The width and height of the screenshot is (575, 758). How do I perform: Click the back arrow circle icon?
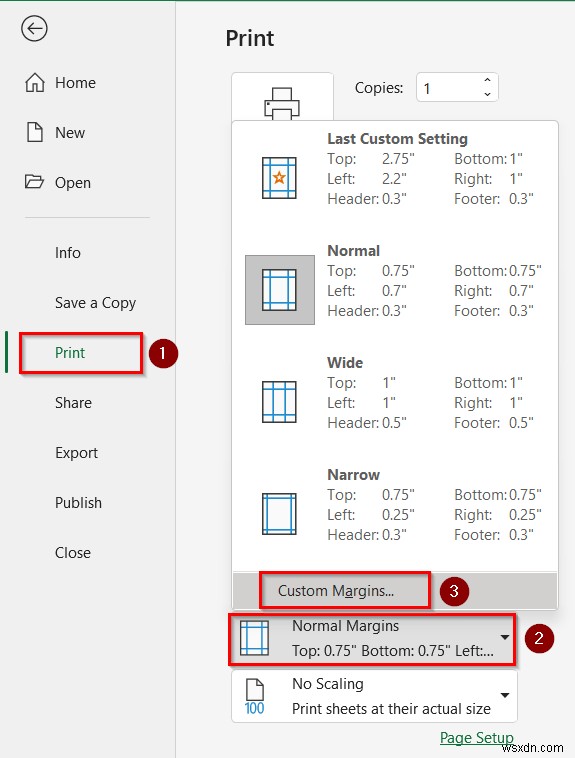[x=34, y=29]
